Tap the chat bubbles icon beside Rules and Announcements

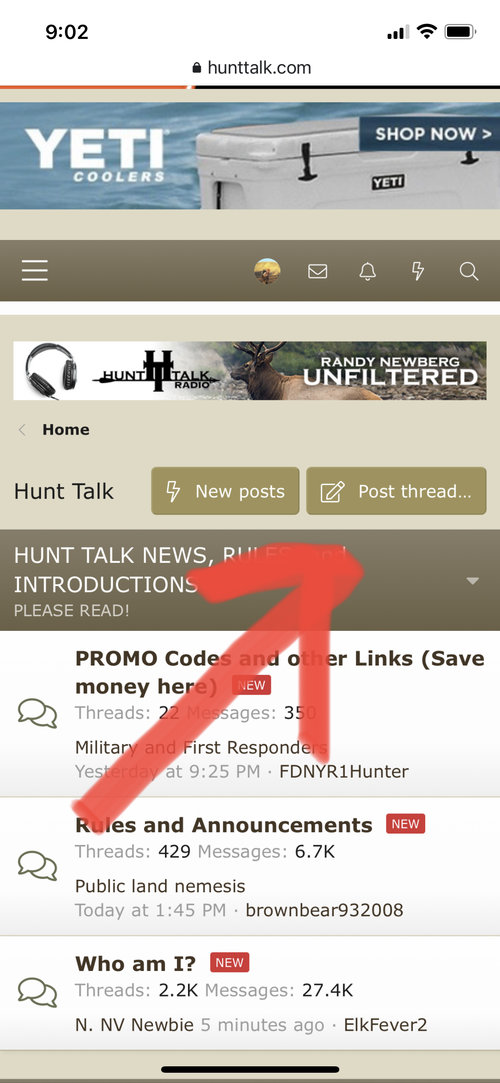37,865
